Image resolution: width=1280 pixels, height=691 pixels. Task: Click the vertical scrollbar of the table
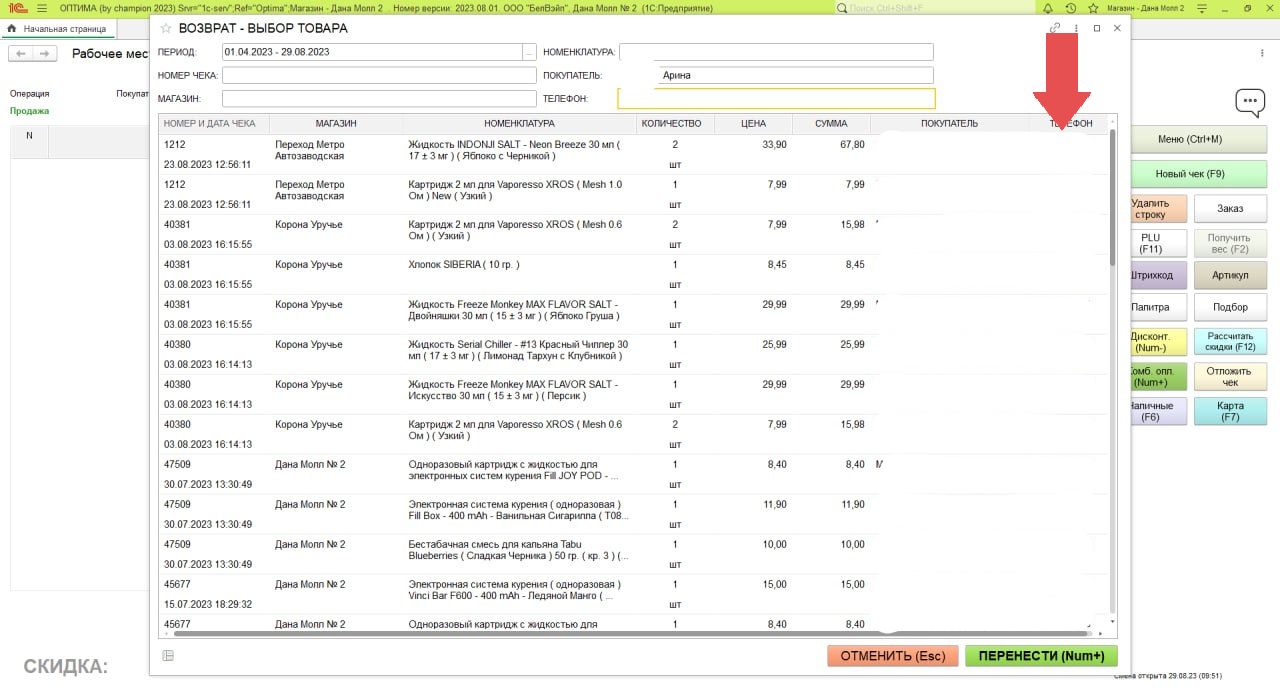pyautogui.click(x=1112, y=200)
